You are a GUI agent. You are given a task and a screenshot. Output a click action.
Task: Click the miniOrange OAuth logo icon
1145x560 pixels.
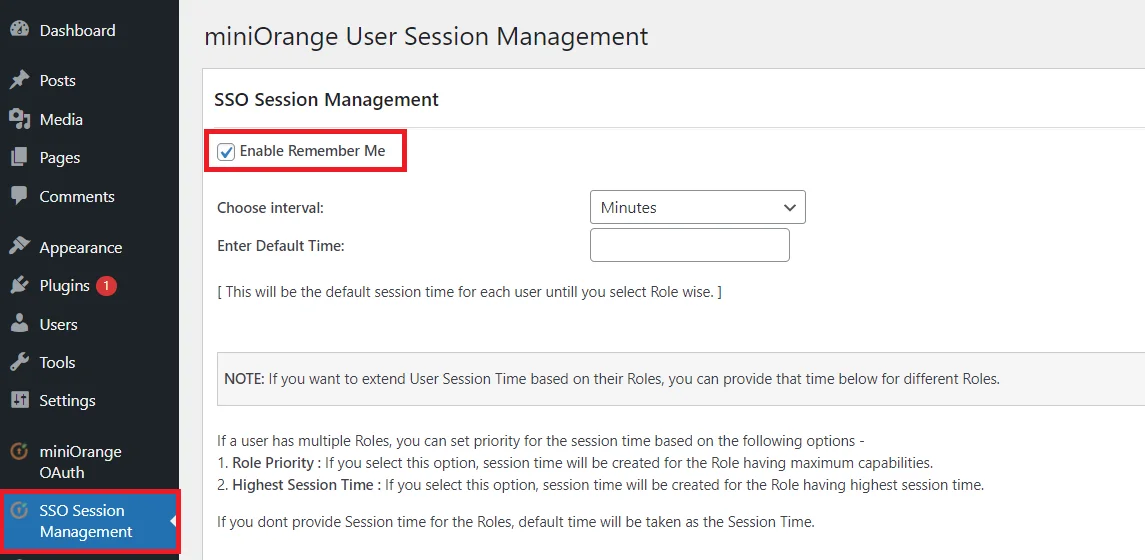coord(20,451)
